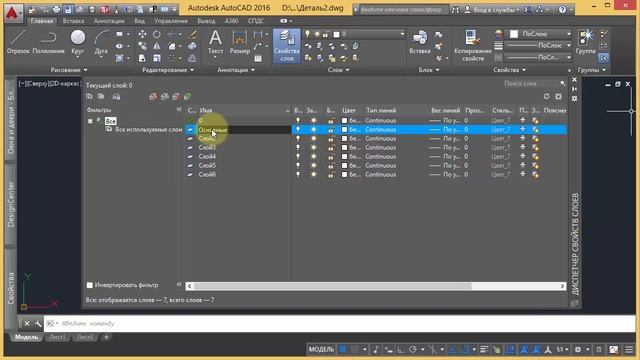Open the layer states manager icon
The height and width of the screenshot is (360, 640).
pos(116,96)
